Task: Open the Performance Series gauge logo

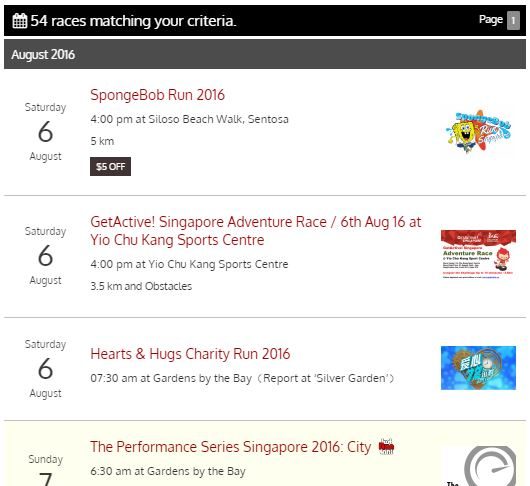Action: [x=480, y=466]
